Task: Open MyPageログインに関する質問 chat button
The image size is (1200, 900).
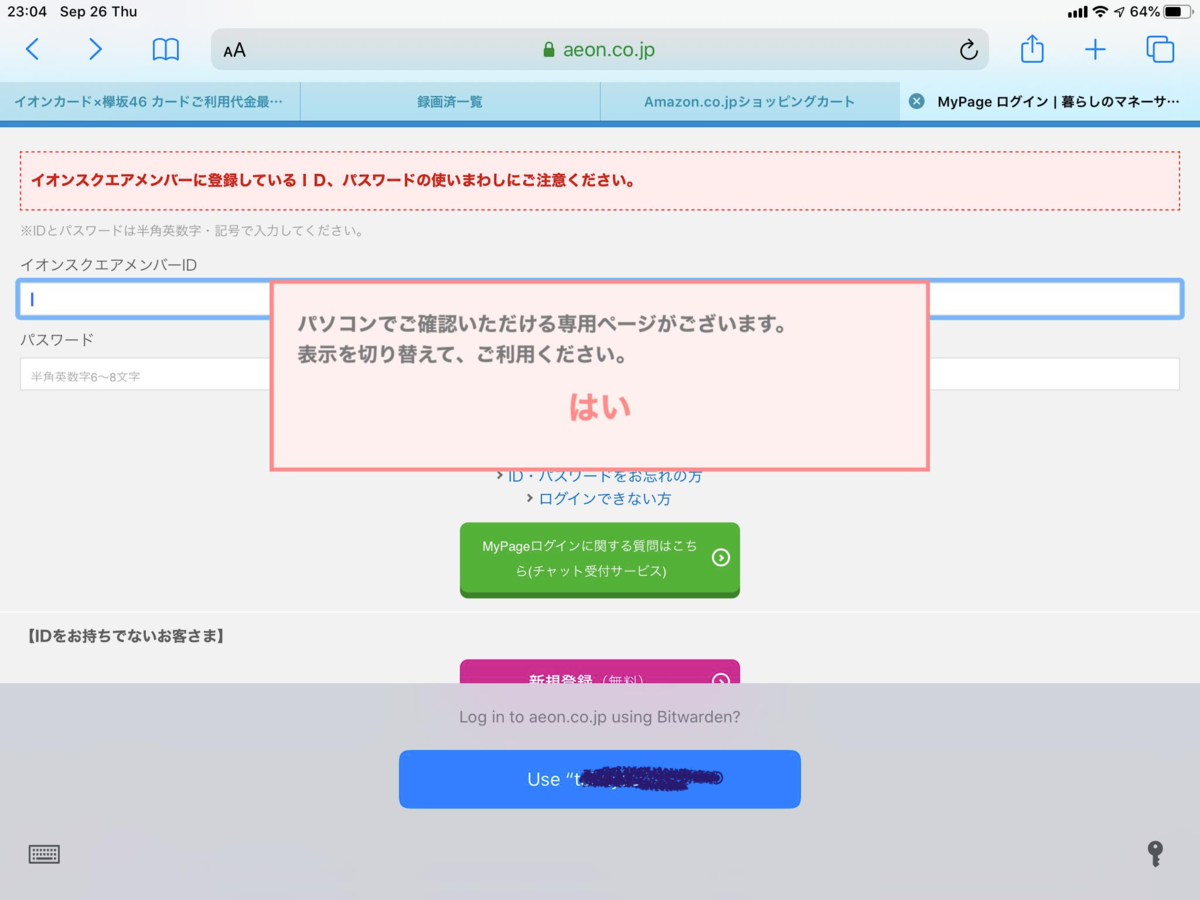Action: point(600,558)
